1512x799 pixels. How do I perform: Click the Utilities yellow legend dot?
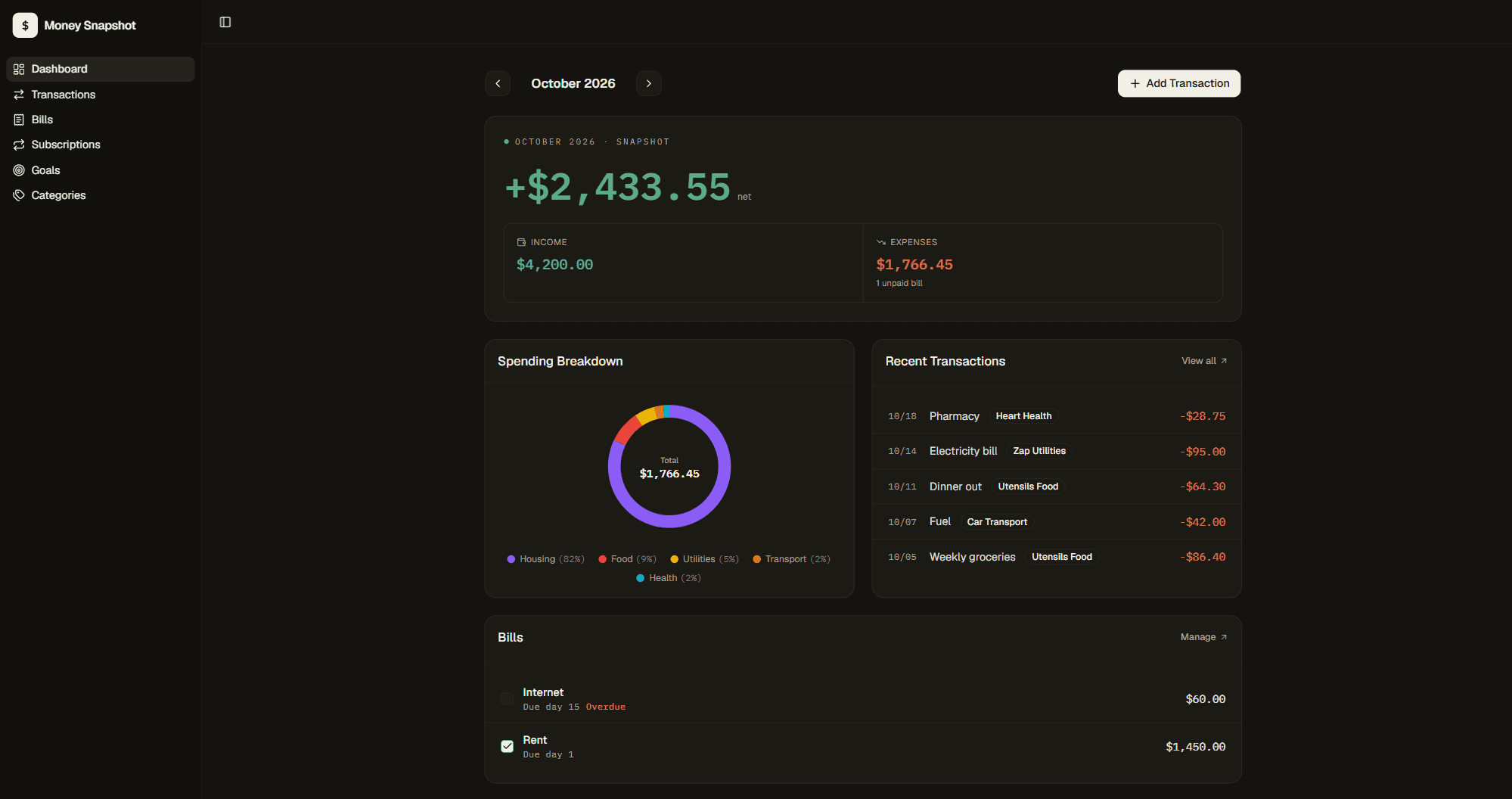point(675,559)
